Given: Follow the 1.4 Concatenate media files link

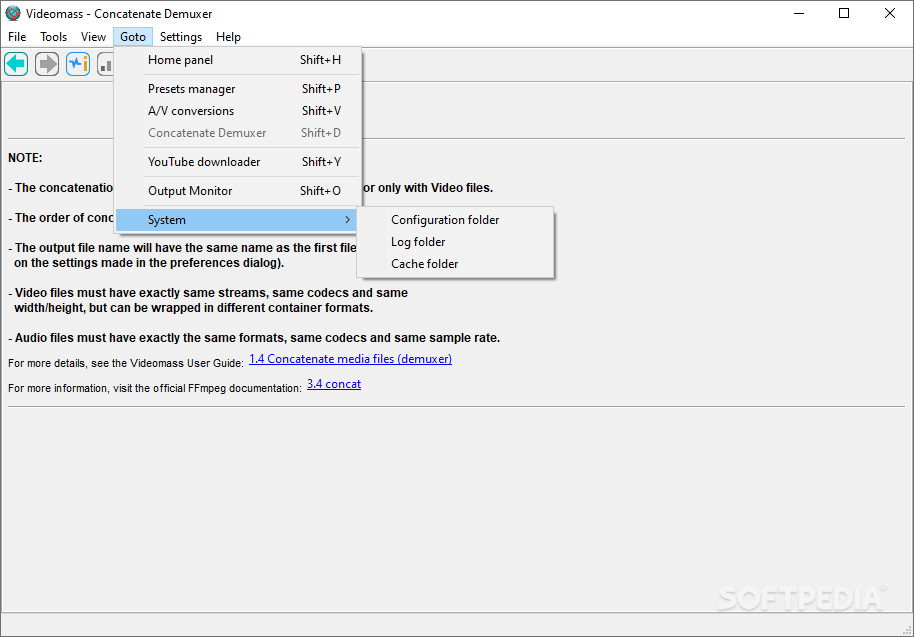Looking at the screenshot, I should click(x=350, y=359).
